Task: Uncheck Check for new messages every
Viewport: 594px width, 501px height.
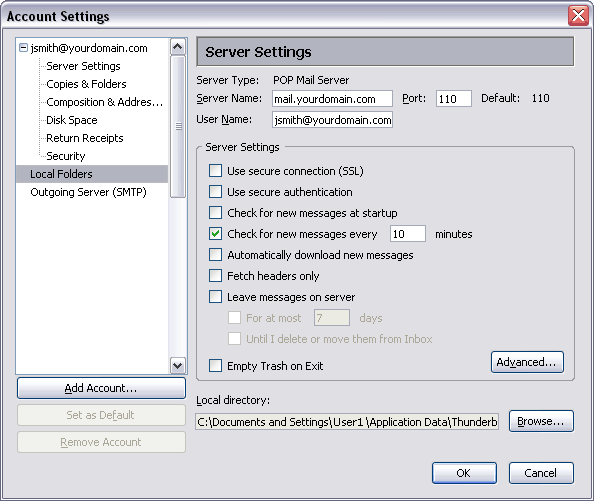Action: pos(216,234)
